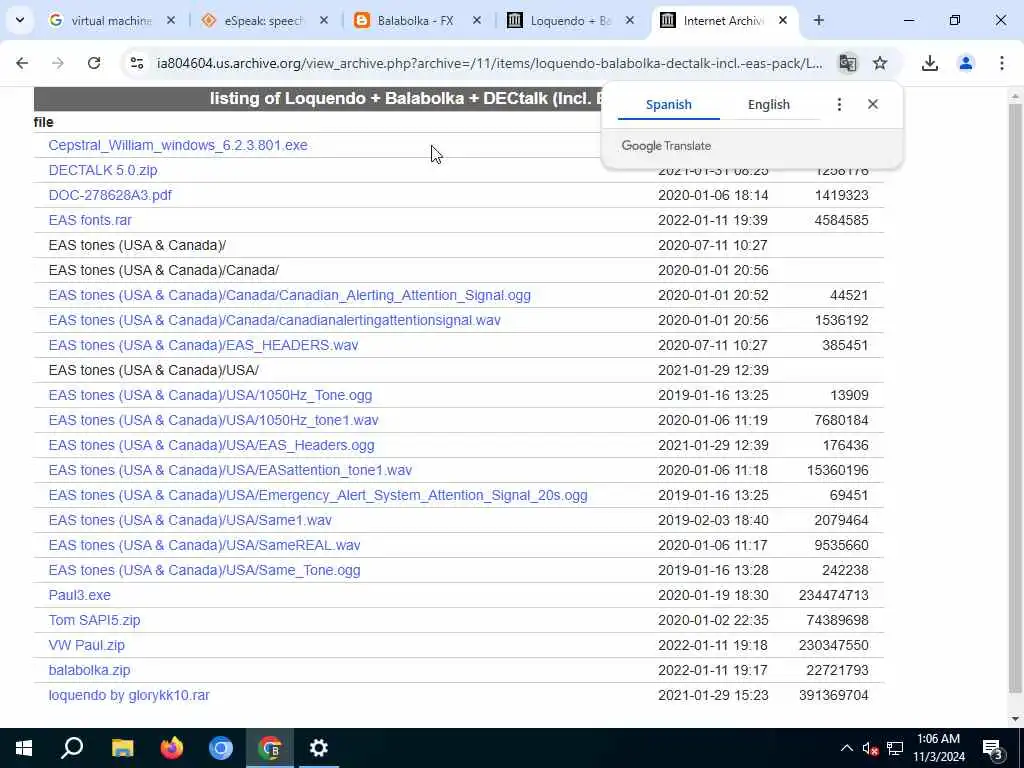Click the EAS tones (USA & Canada)/Canada/ folder row
The image size is (1024, 768).
tap(458, 270)
